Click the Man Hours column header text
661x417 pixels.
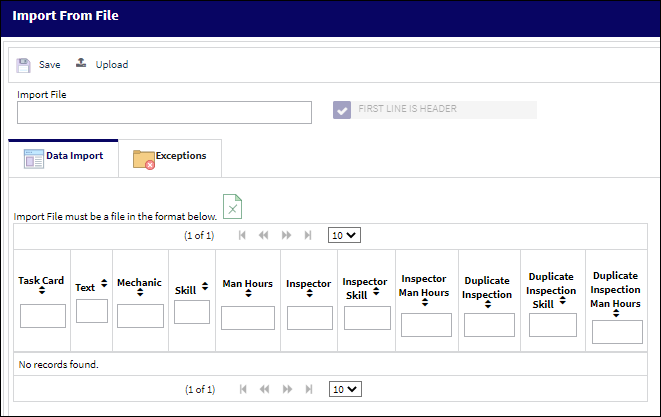(x=247, y=284)
